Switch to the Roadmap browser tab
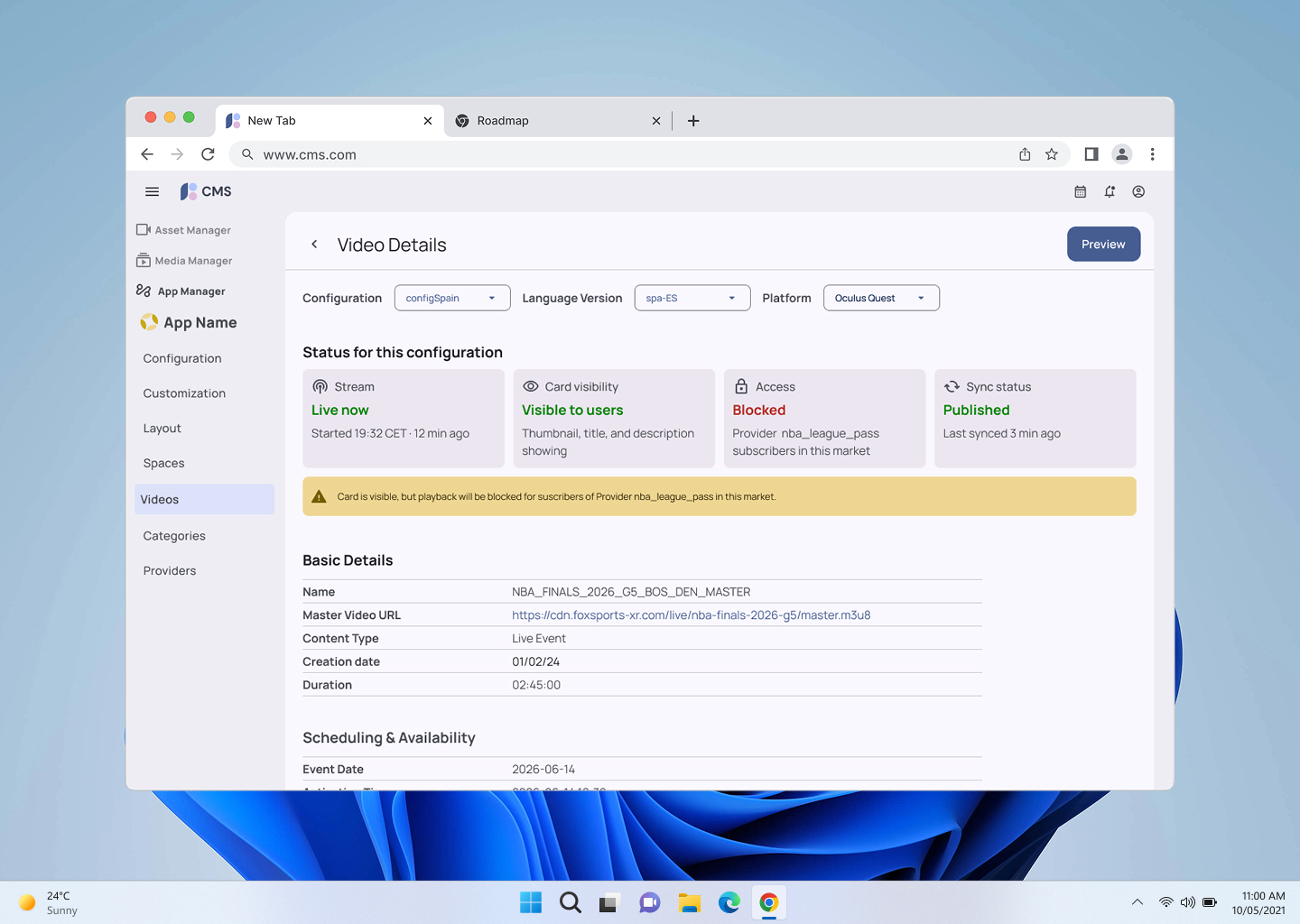 coord(558,121)
